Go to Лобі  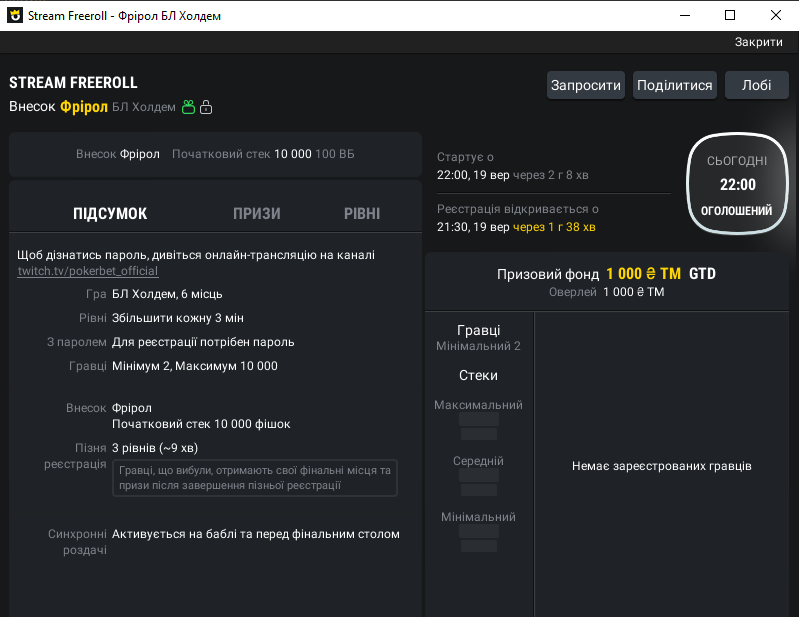pos(756,85)
